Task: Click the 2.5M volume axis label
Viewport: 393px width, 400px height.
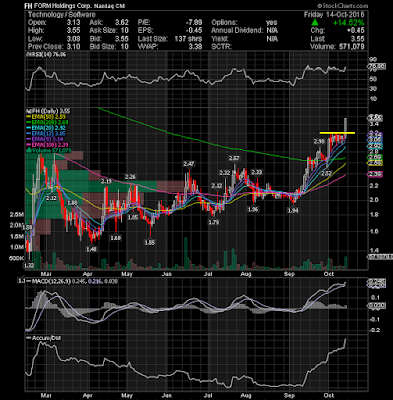Action: [17, 215]
